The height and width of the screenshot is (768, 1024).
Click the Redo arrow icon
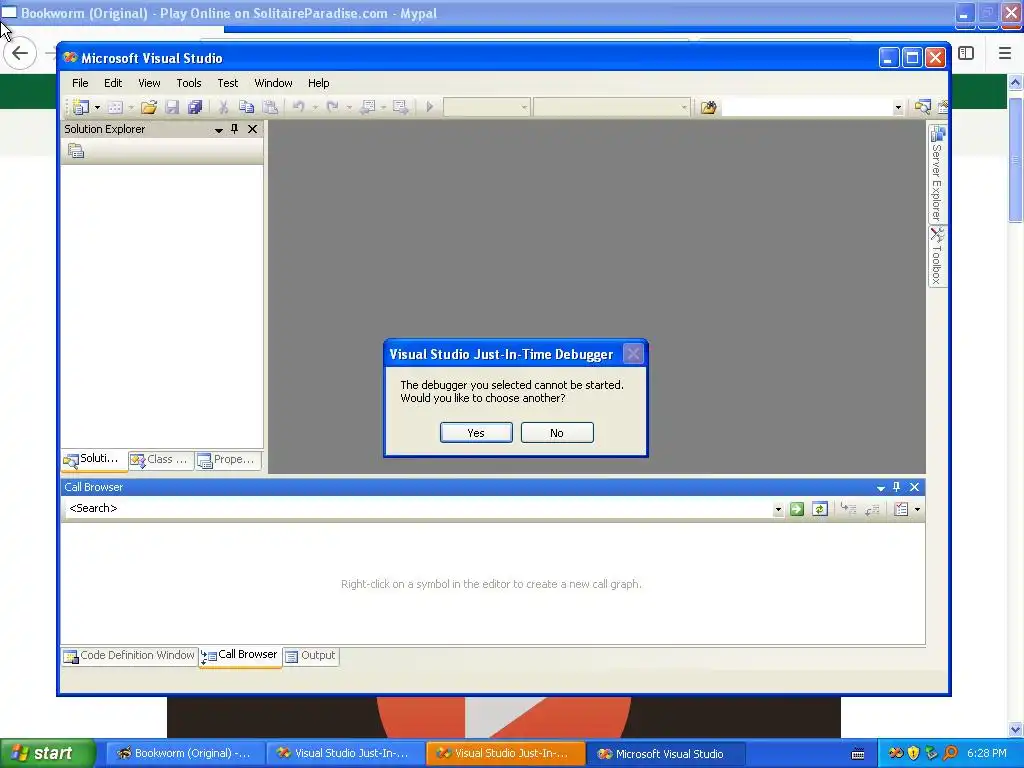[332, 107]
